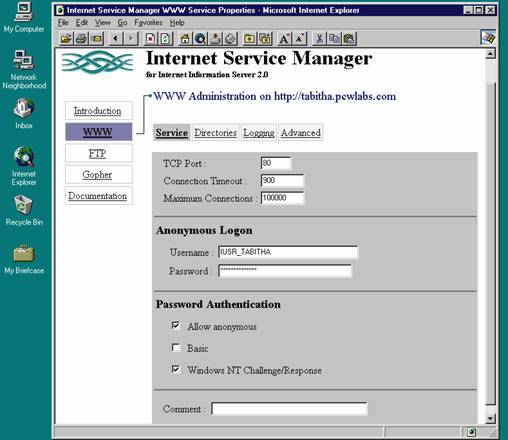508x440 pixels.
Task: Click the scrollbar down arrow
Action: tap(490, 419)
